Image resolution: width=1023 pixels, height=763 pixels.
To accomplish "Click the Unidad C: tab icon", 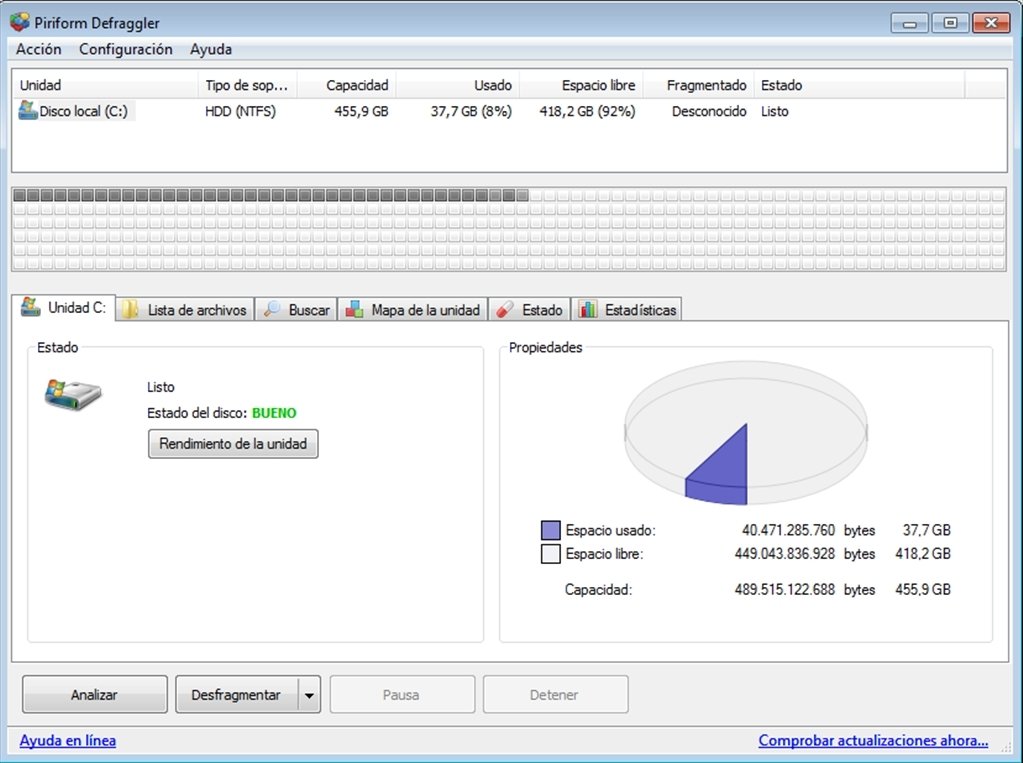I will pos(31,307).
